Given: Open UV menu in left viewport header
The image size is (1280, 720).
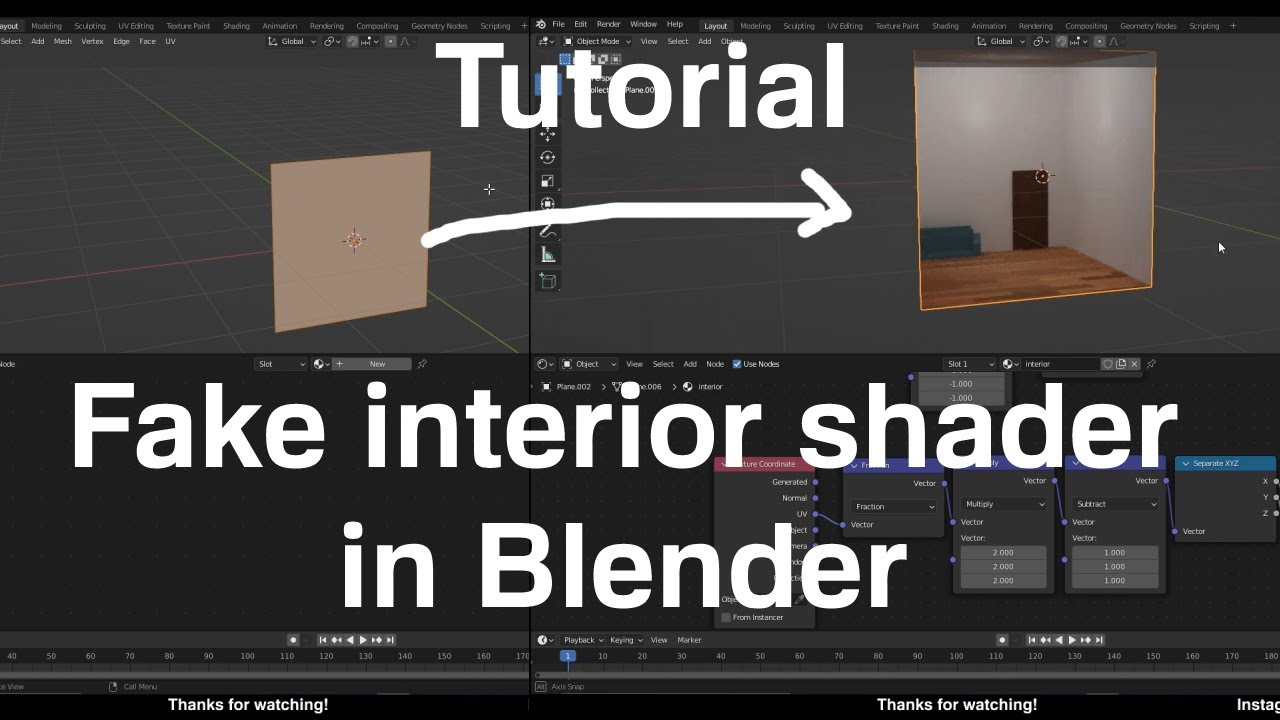Looking at the screenshot, I should point(170,41).
